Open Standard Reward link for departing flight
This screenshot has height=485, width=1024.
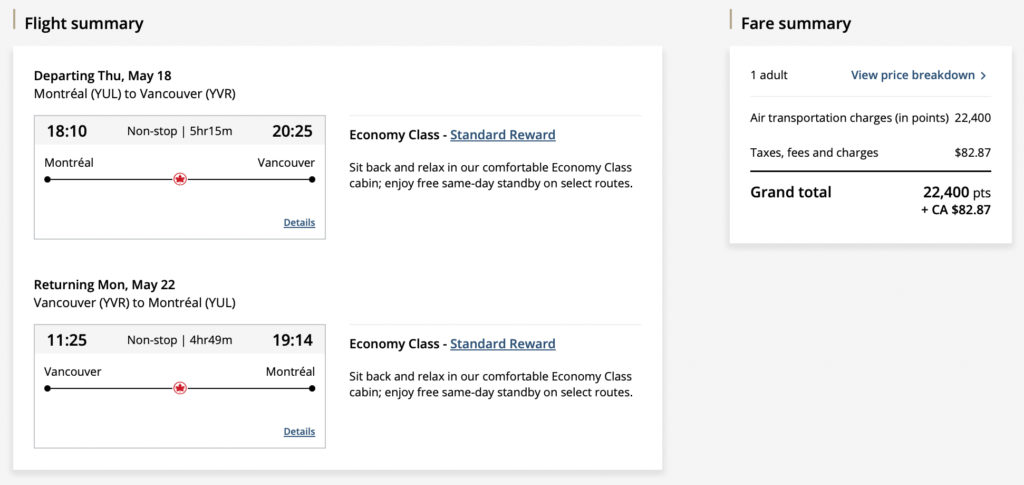click(x=502, y=135)
